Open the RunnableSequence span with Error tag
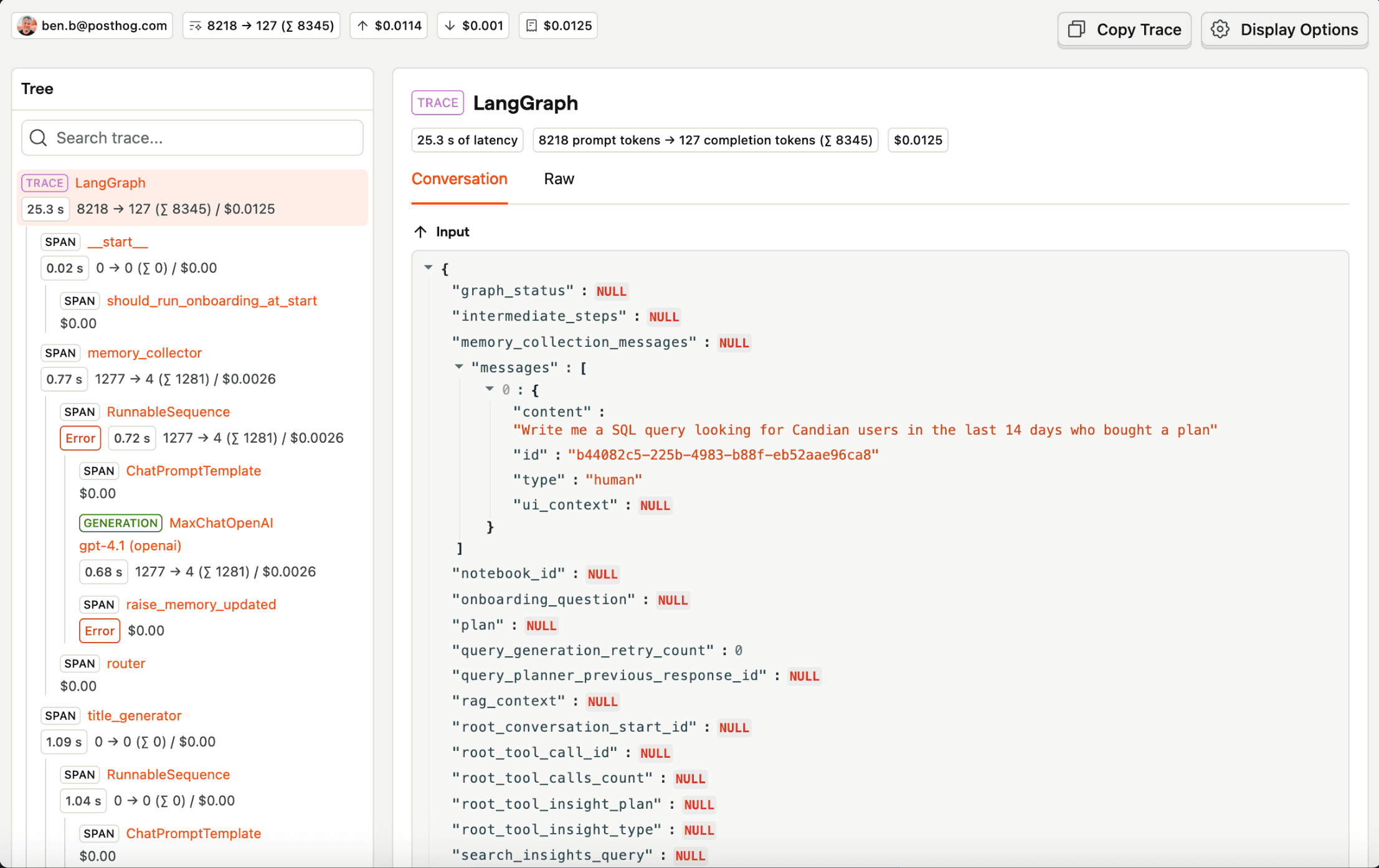 pos(168,412)
